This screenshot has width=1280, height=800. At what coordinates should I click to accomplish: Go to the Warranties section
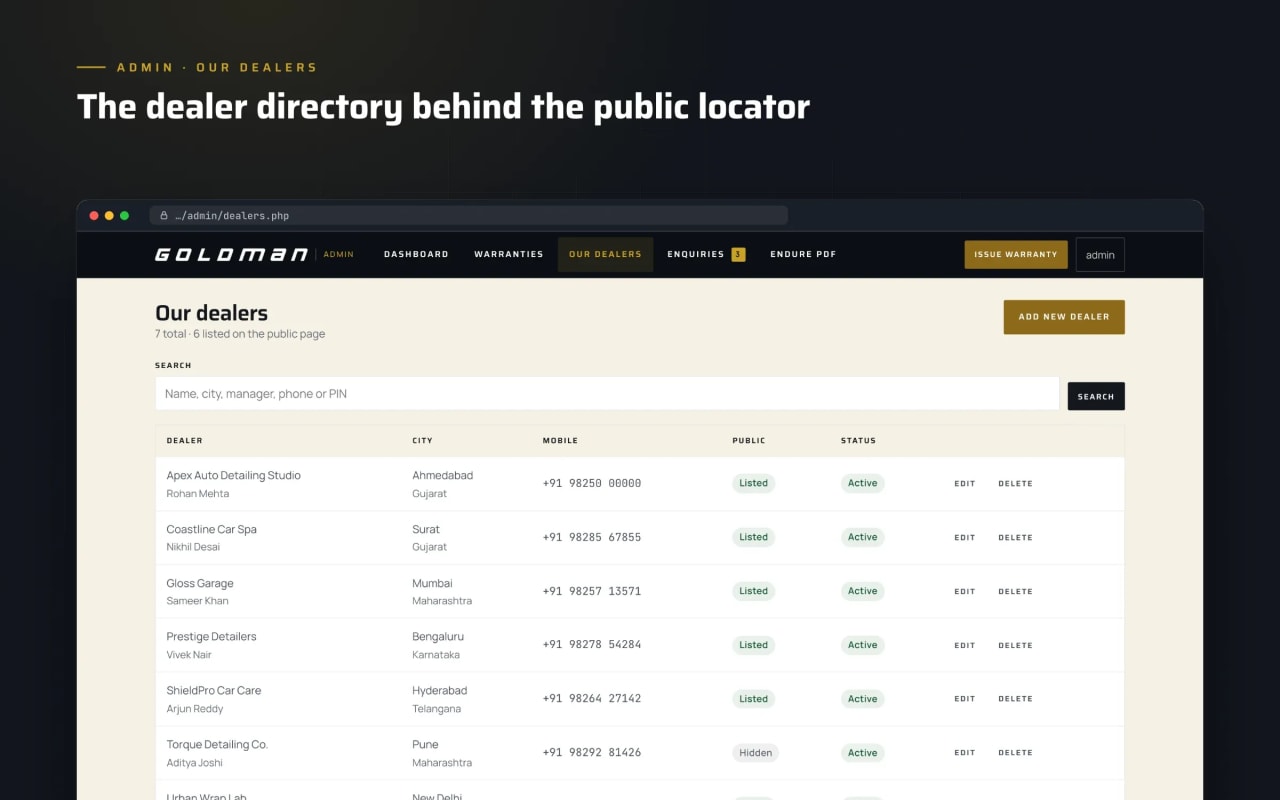(509, 254)
